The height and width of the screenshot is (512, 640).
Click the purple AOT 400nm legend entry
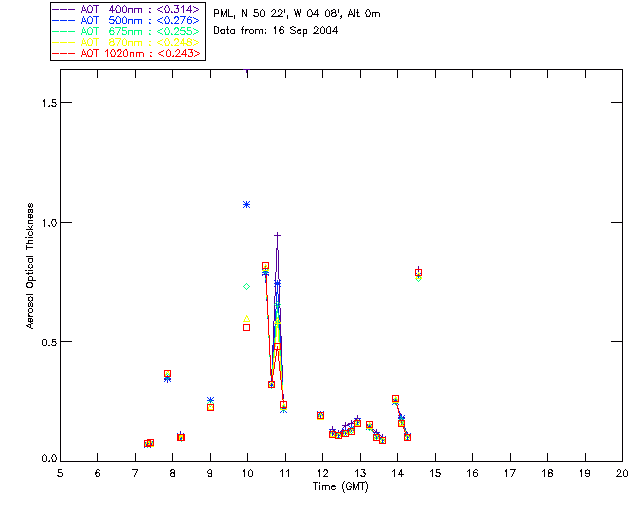[126, 9]
